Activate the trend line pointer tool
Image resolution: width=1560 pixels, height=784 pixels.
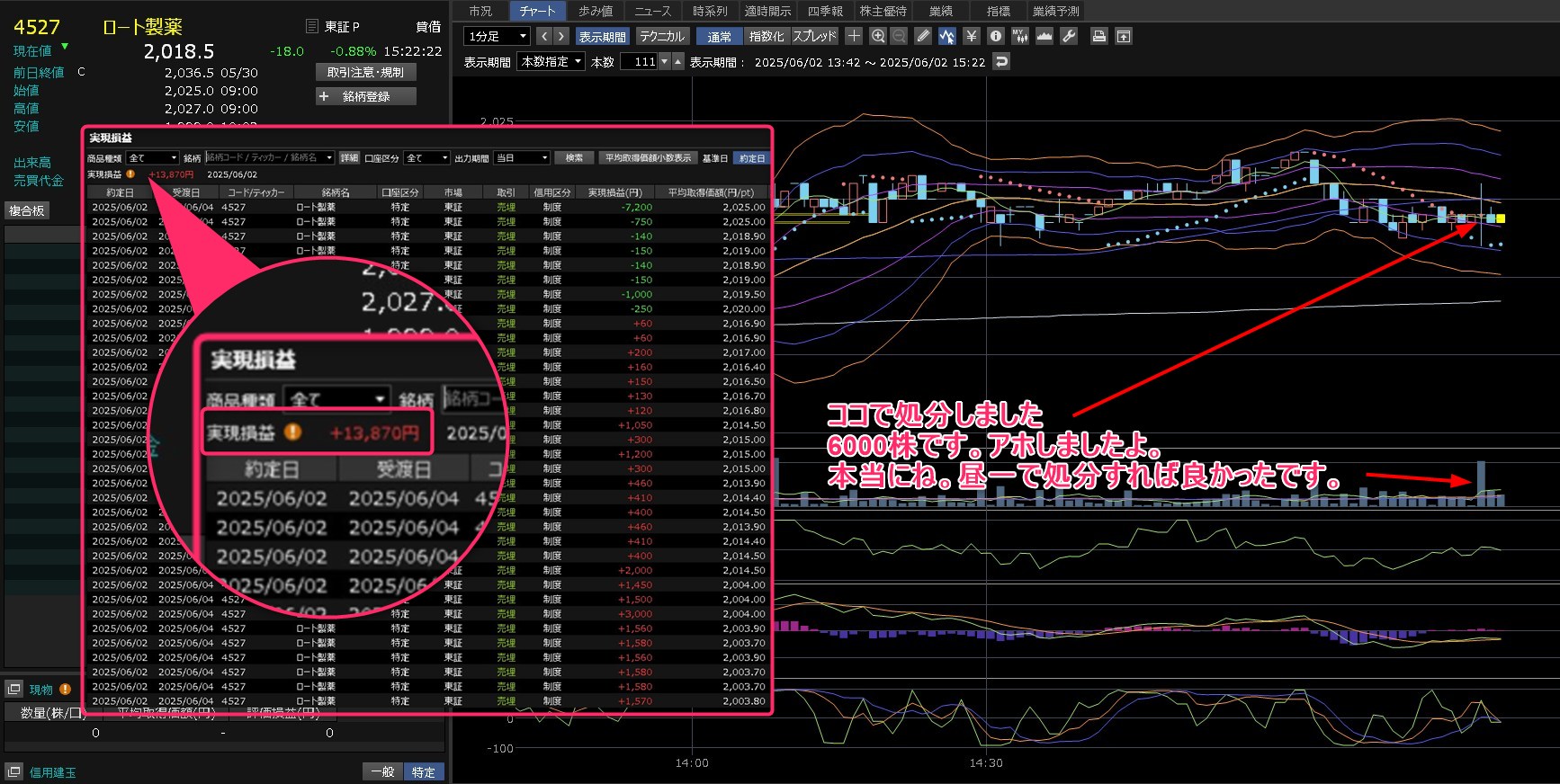(x=946, y=36)
